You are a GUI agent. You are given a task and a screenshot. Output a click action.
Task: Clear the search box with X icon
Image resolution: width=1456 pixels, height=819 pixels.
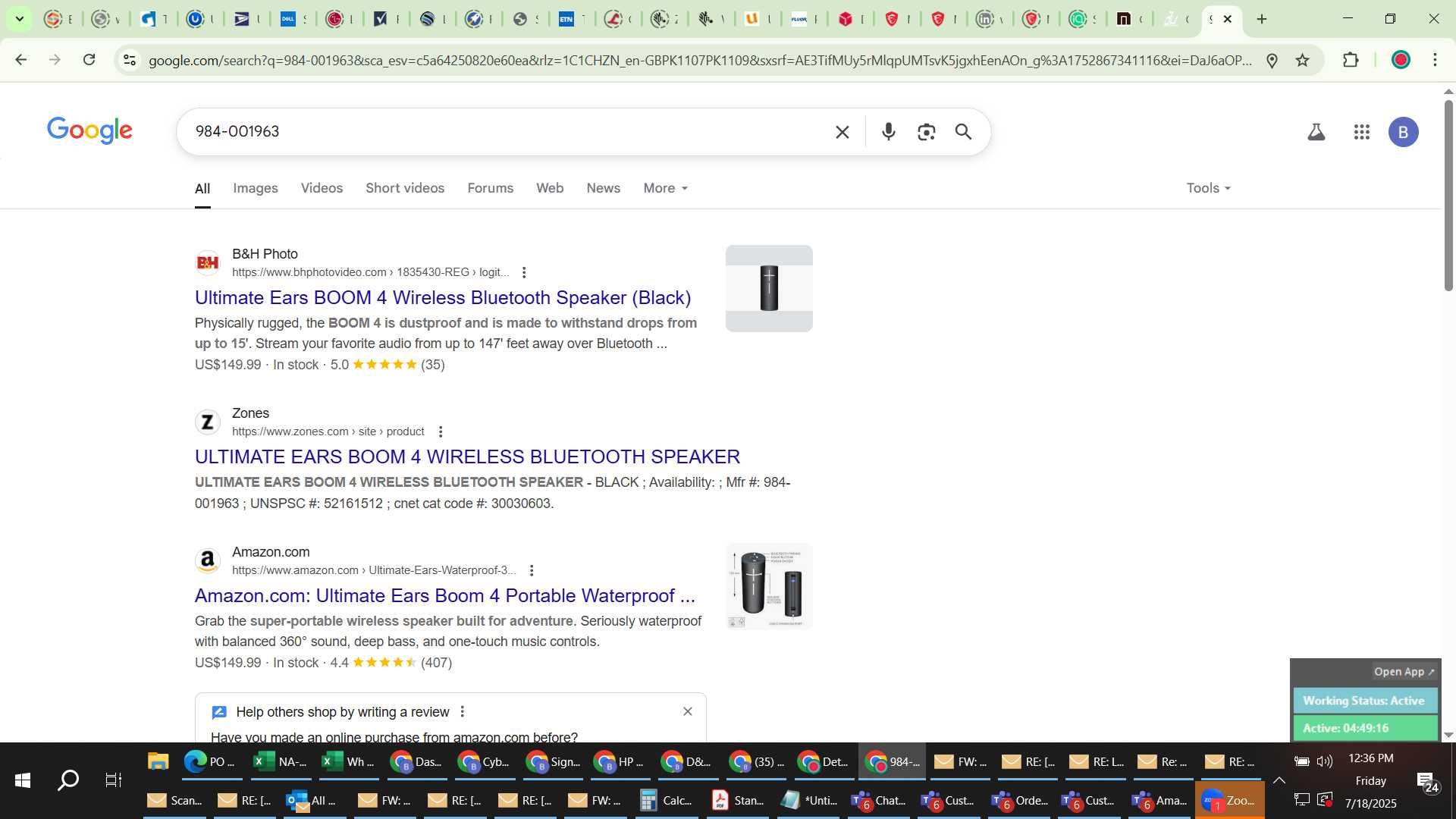click(x=842, y=132)
